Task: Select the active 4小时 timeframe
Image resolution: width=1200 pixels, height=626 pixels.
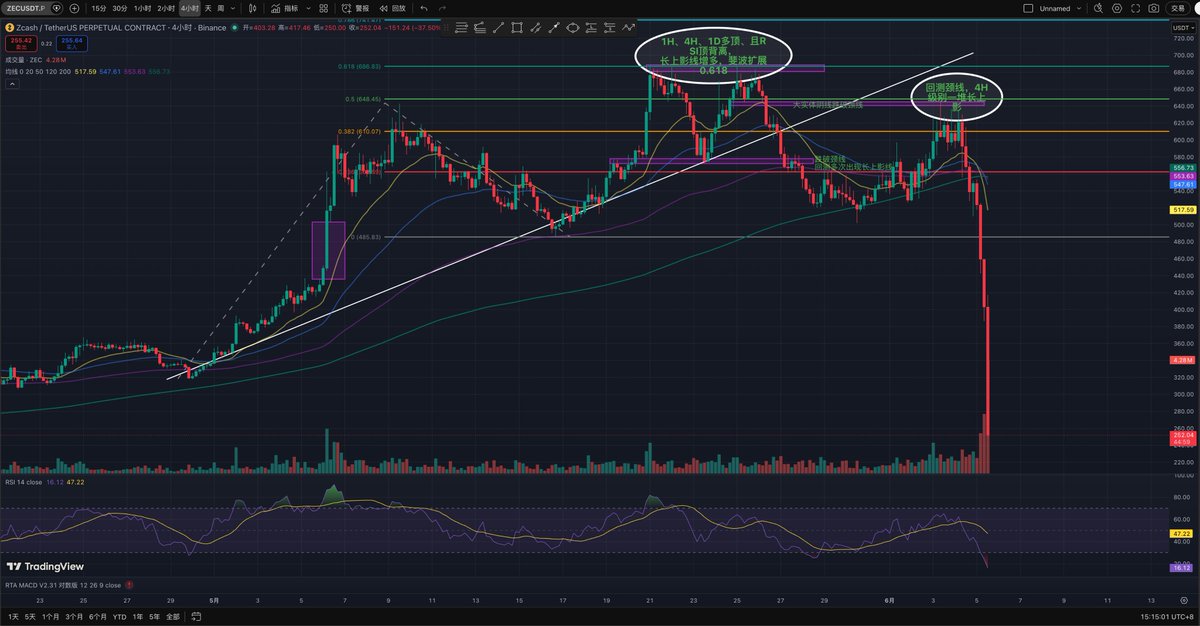Action: (x=190, y=8)
